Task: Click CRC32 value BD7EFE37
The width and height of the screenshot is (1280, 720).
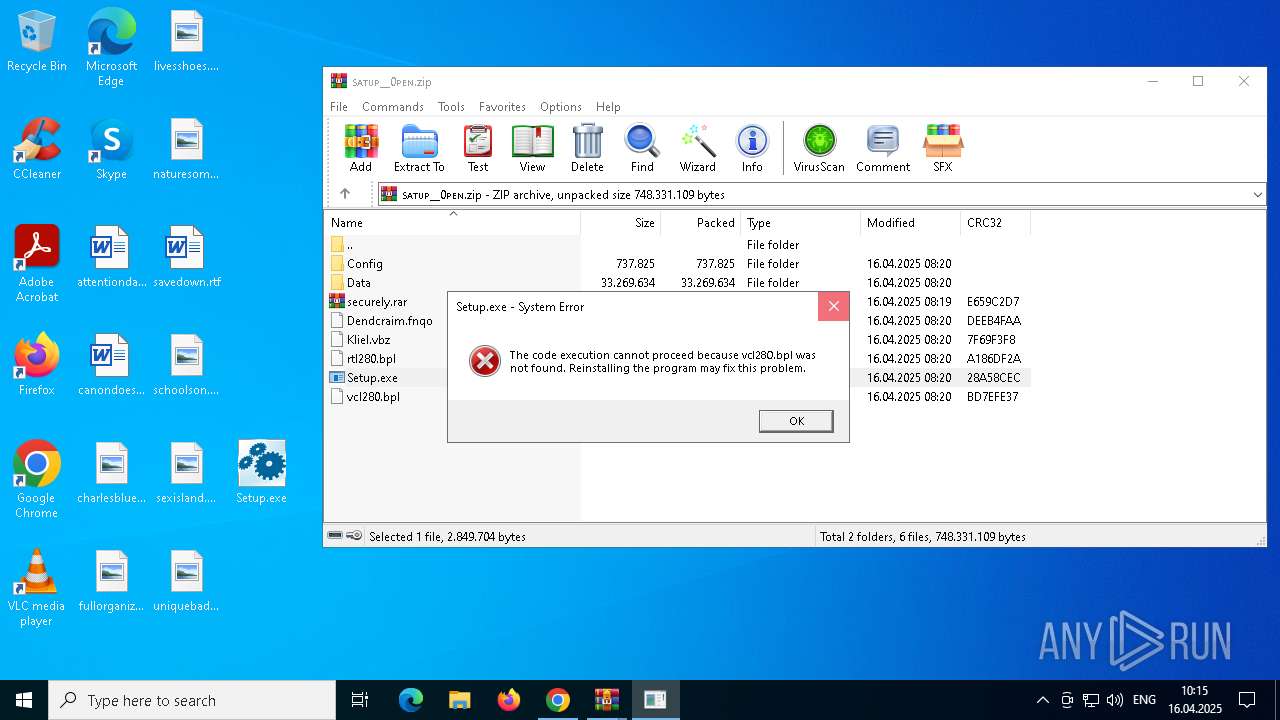Action: [993, 397]
